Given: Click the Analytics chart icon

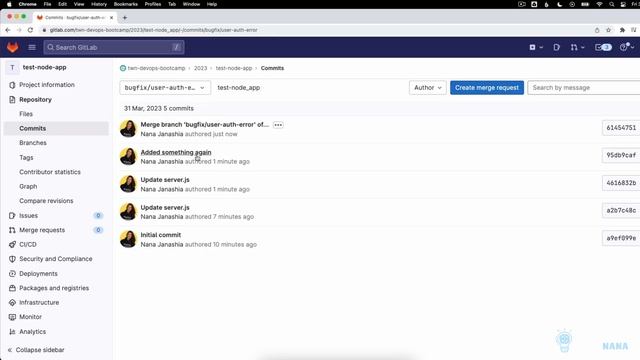Looking at the screenshot, I should (x=12, y=332).
